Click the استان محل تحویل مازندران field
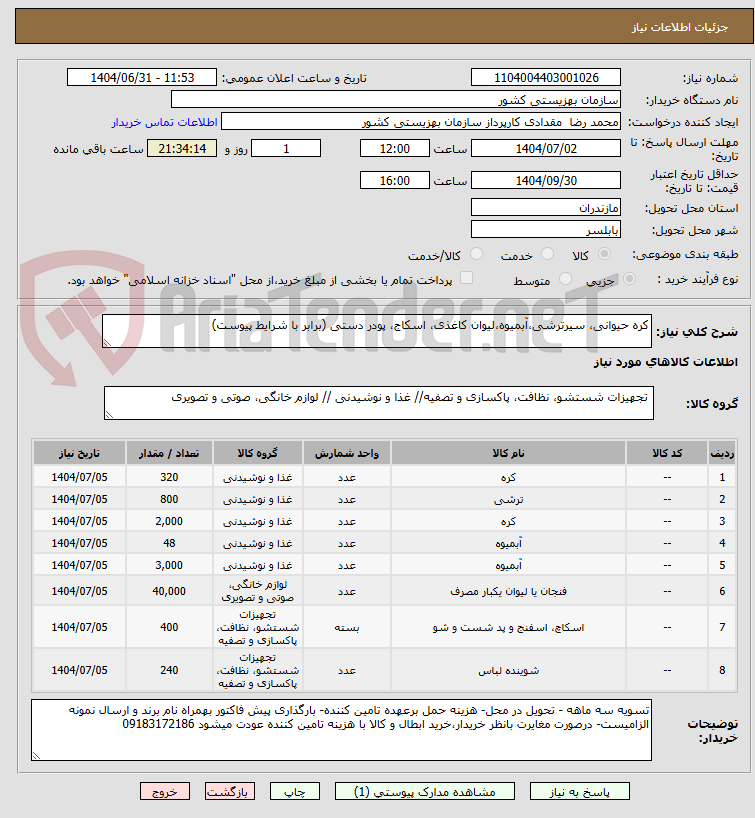 tap(546, 208)
